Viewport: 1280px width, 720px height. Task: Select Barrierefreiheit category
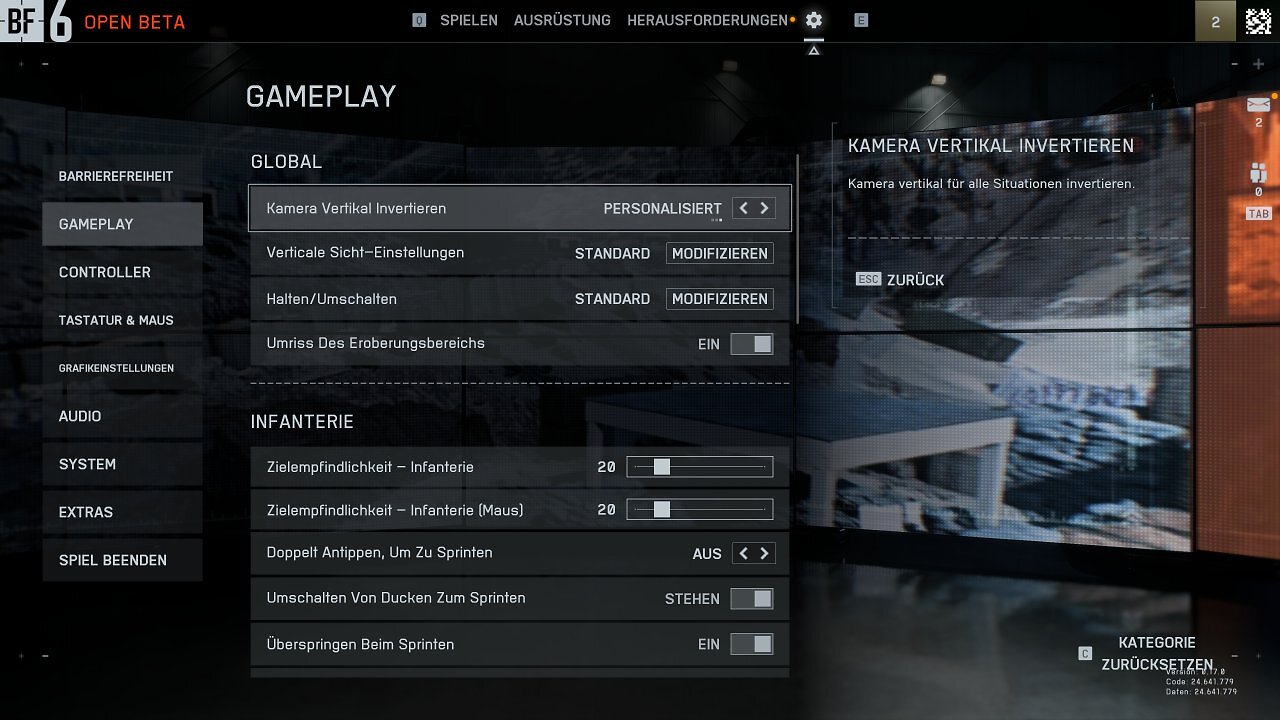pyautogui.click(x=122, y=176)
